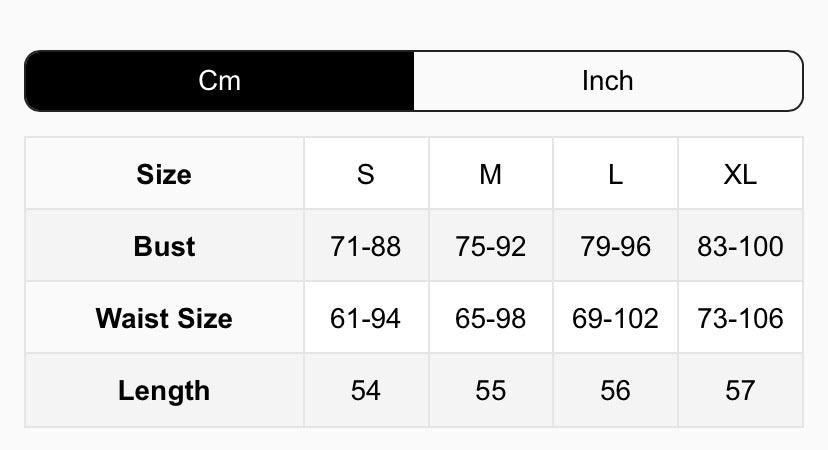Click length value 54 for size S

366,390
